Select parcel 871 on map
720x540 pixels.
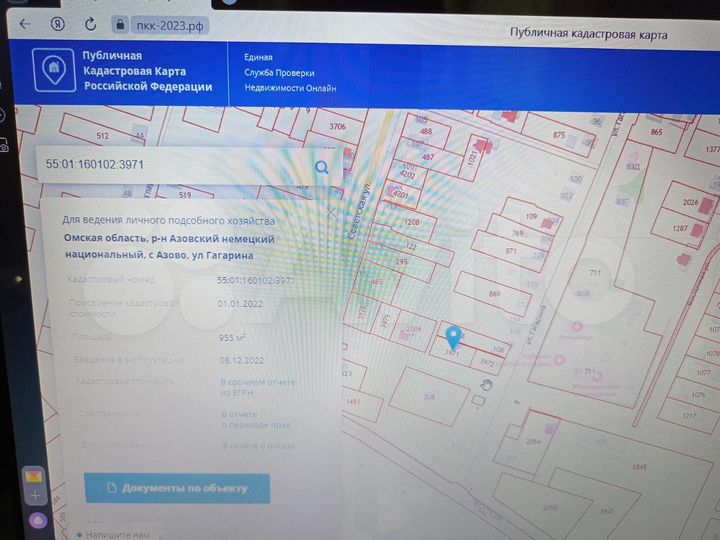511,251
